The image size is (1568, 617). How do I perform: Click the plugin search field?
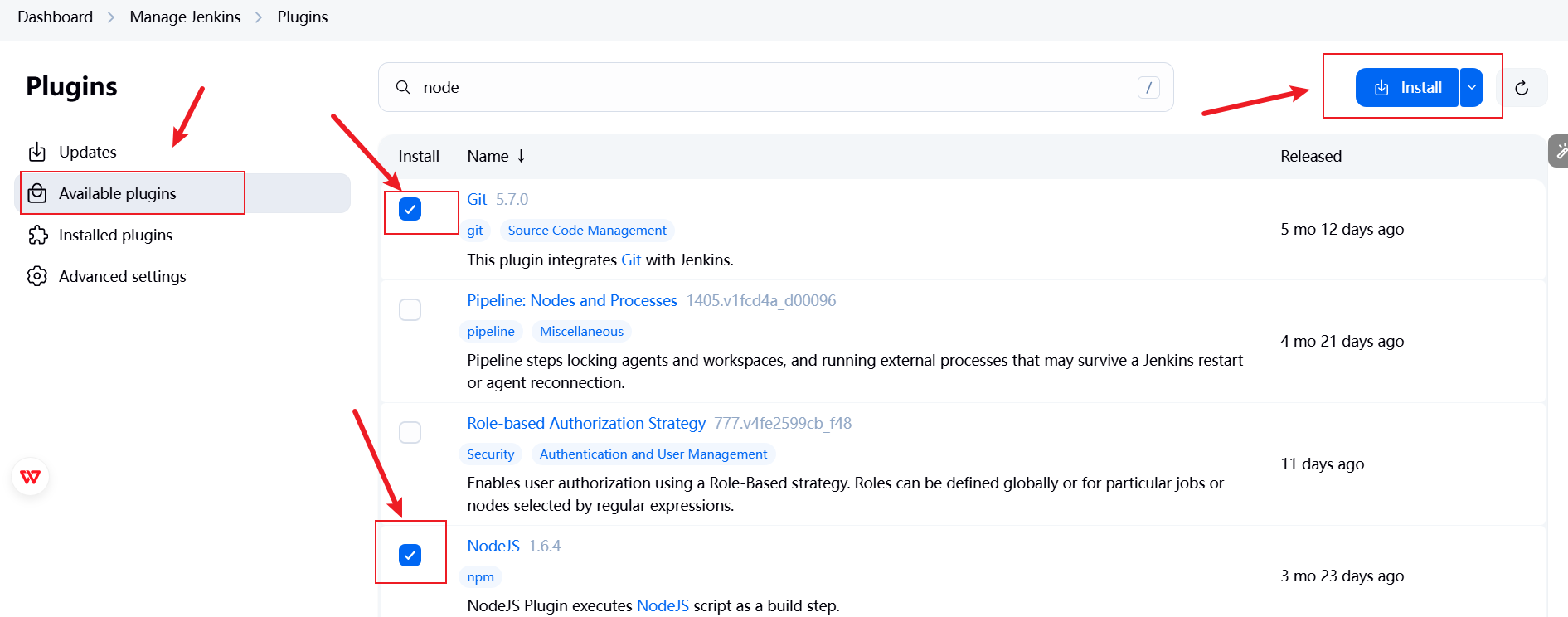pos(775,87)
